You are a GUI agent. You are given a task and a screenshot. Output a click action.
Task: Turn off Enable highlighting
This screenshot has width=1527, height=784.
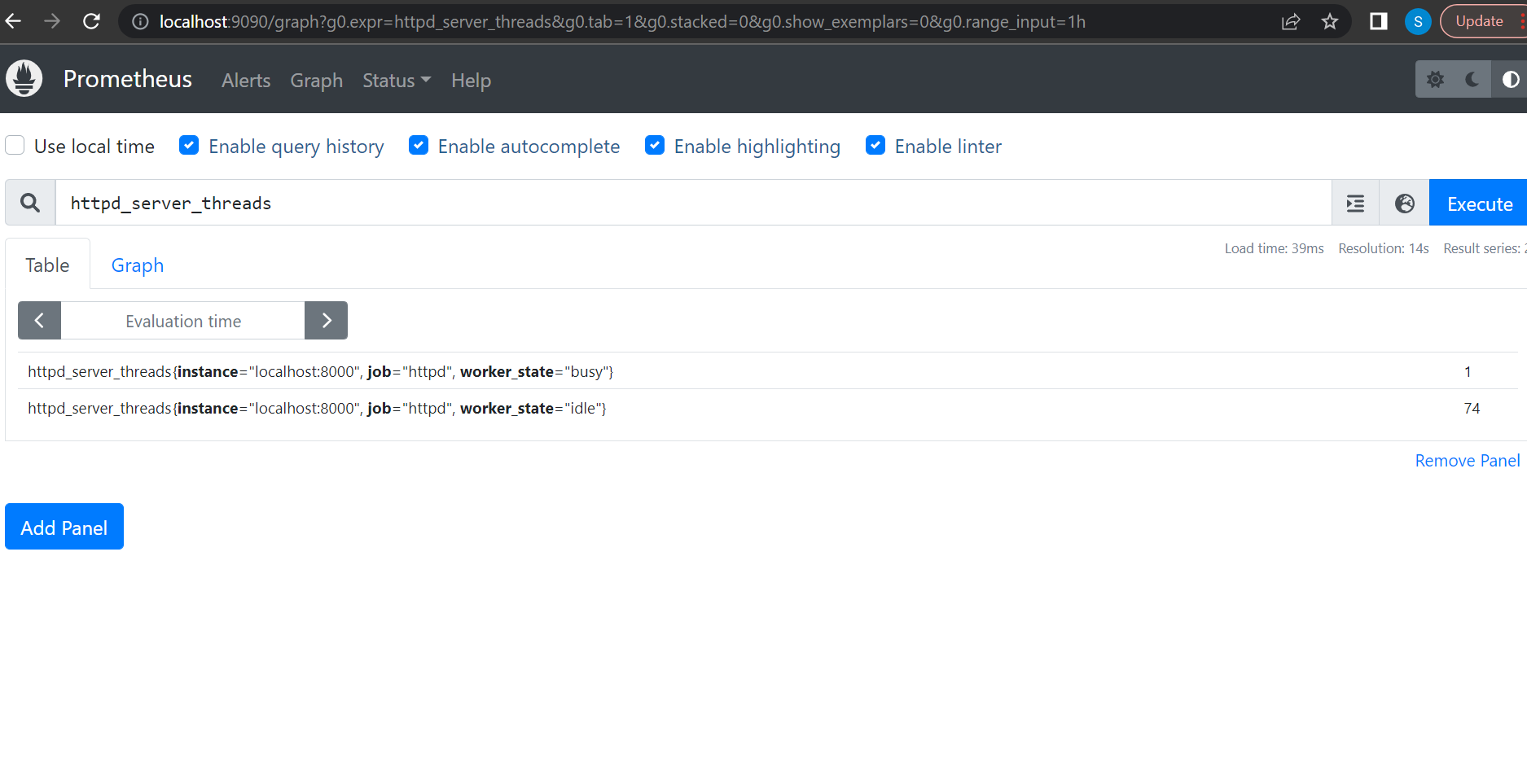click(655, 146)
